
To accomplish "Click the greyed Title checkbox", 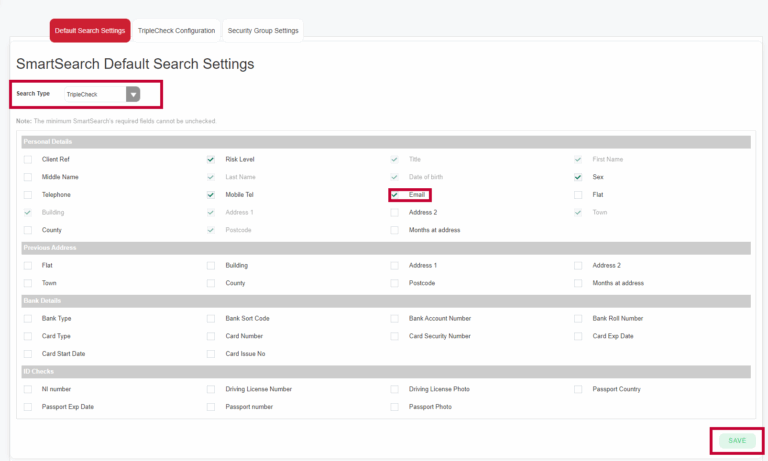I will [394, 159].
